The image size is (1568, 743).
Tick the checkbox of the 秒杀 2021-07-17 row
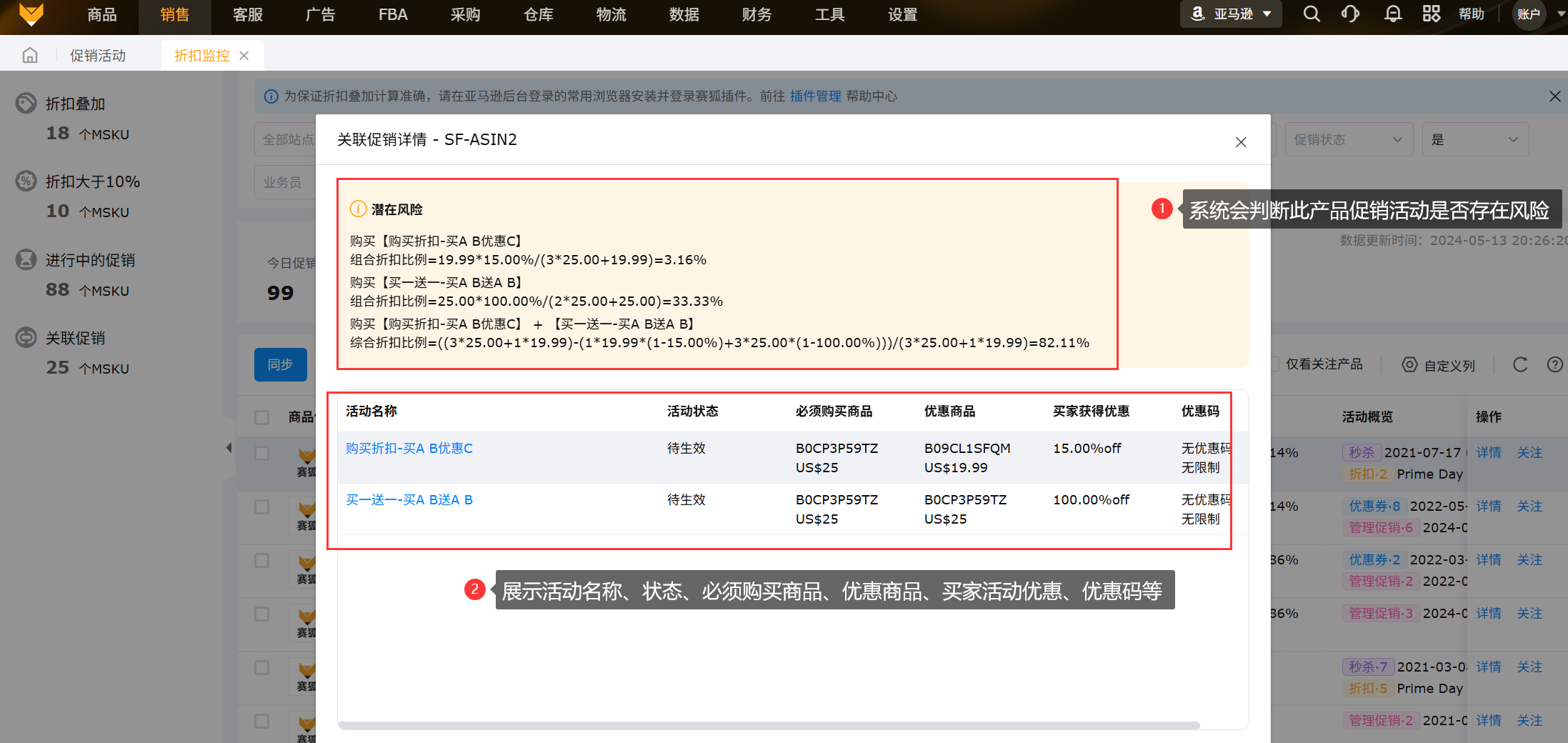[262, 453]
